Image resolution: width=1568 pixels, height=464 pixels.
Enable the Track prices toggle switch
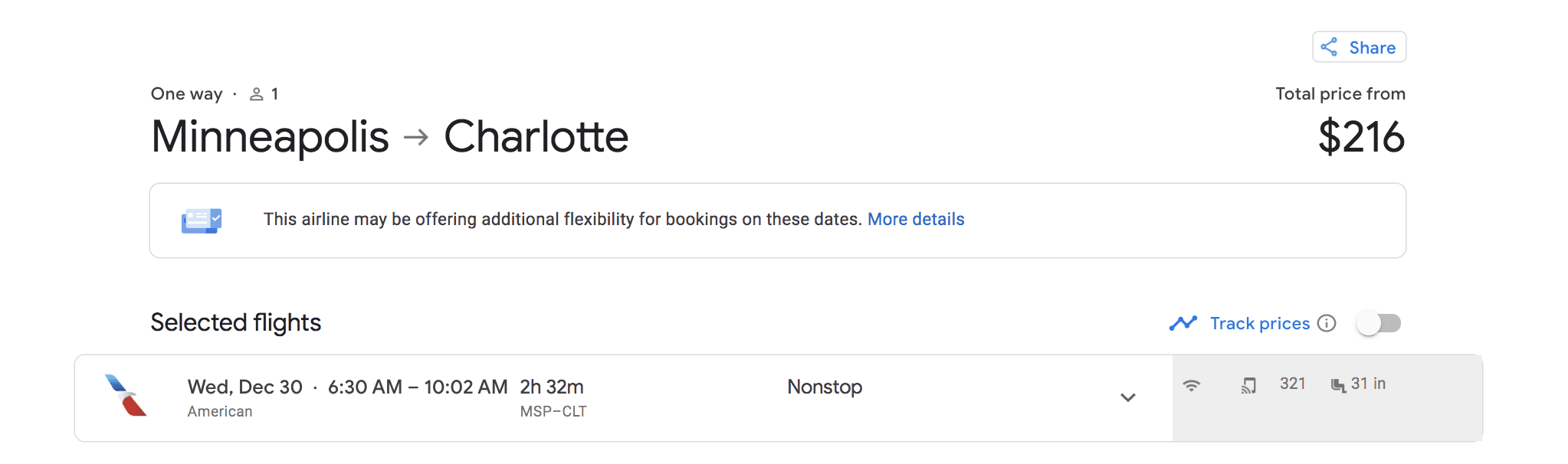coord(1379,323)
